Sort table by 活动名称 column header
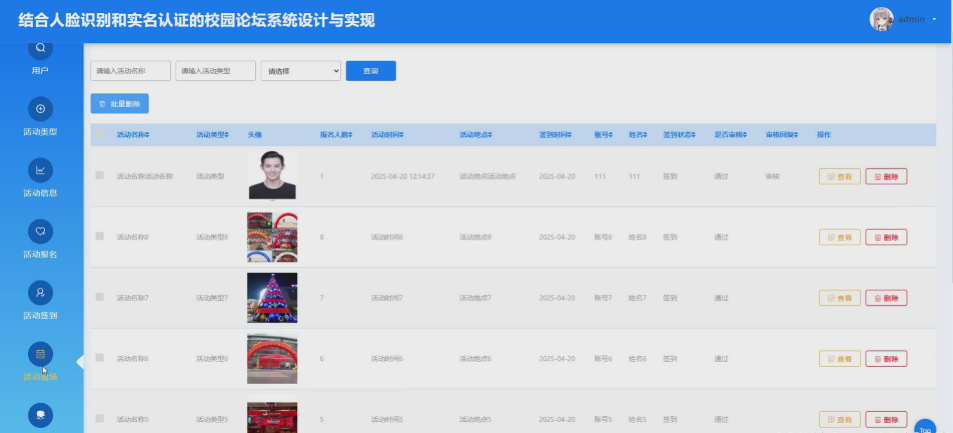This screenshot has height=433, width=953. [x=133, y=135]
